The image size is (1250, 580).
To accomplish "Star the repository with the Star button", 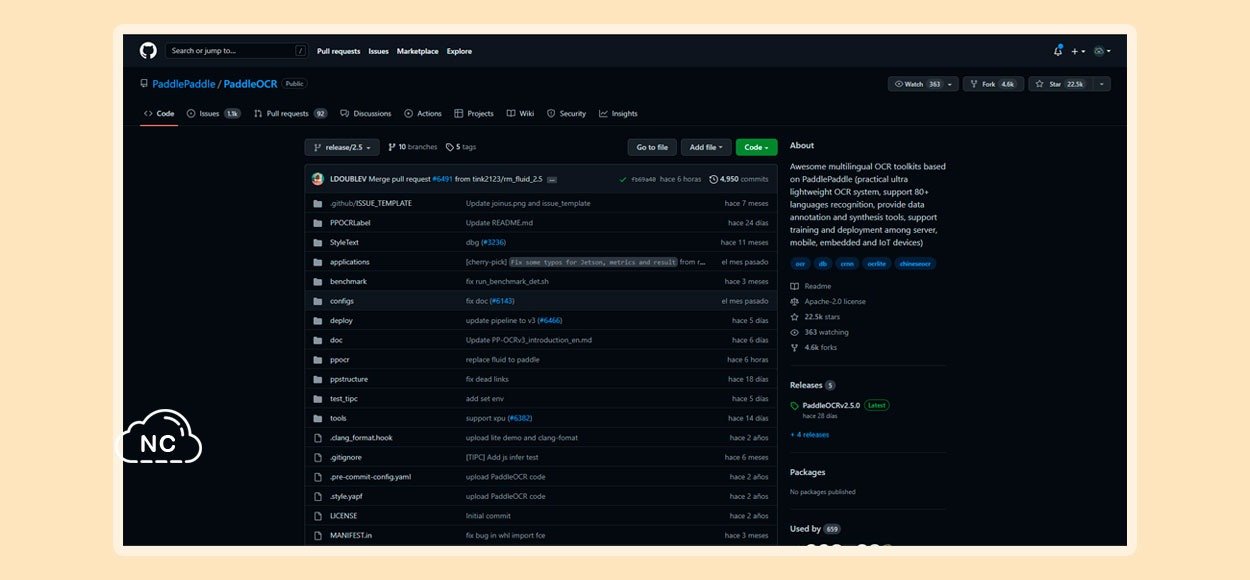I will (x=1060, y=84).
